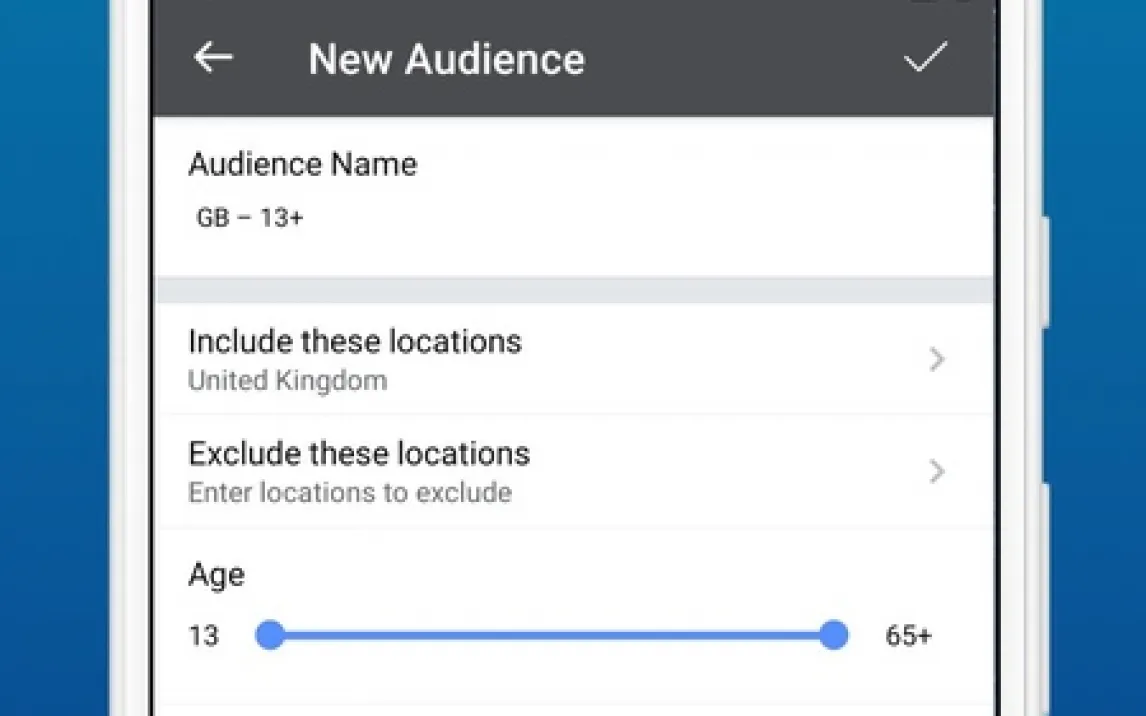Tap the back arrow in header
Screen dimensions: 1146x716
coord(213,58)
